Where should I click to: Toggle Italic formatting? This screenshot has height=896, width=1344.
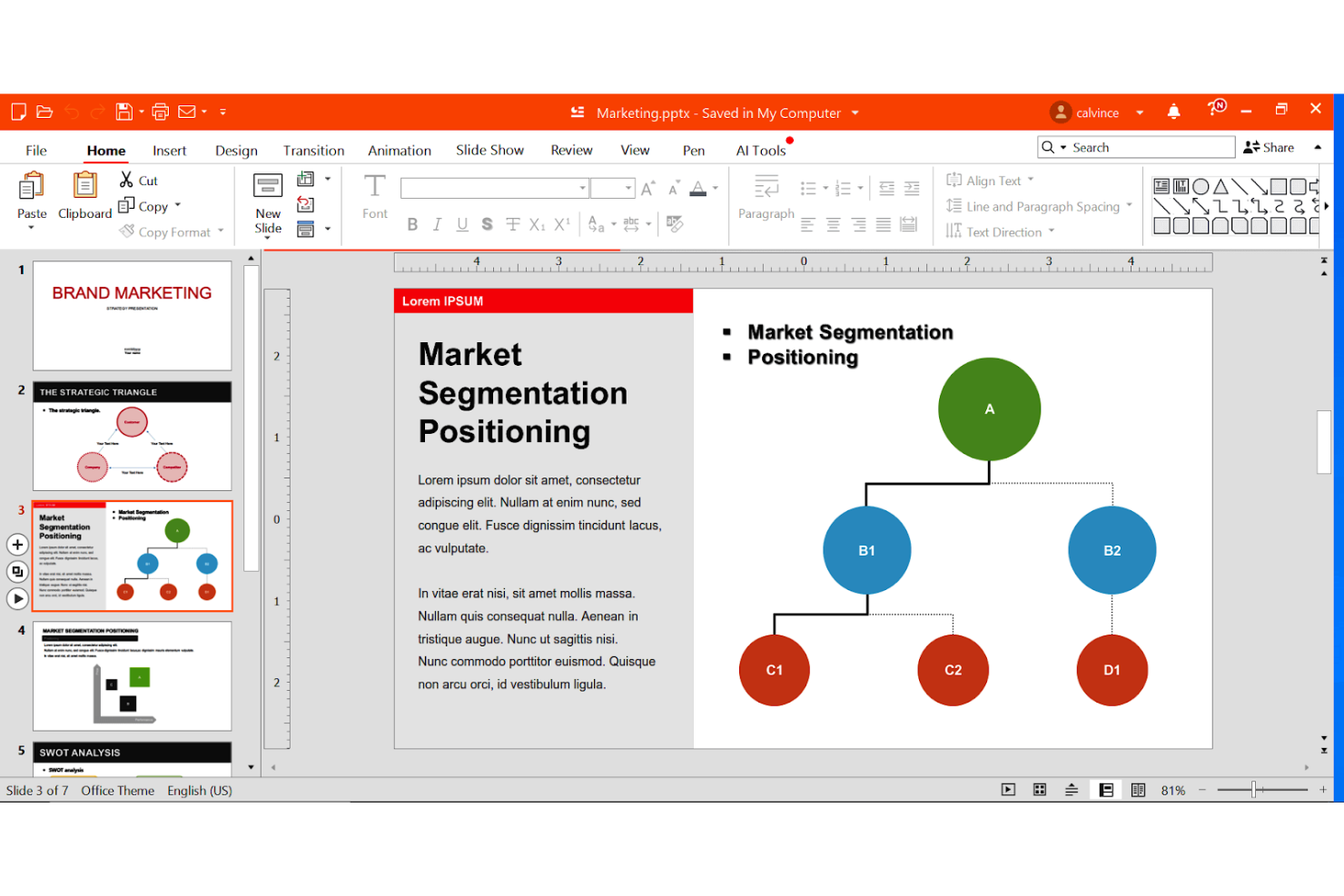(x=437, y=224)
